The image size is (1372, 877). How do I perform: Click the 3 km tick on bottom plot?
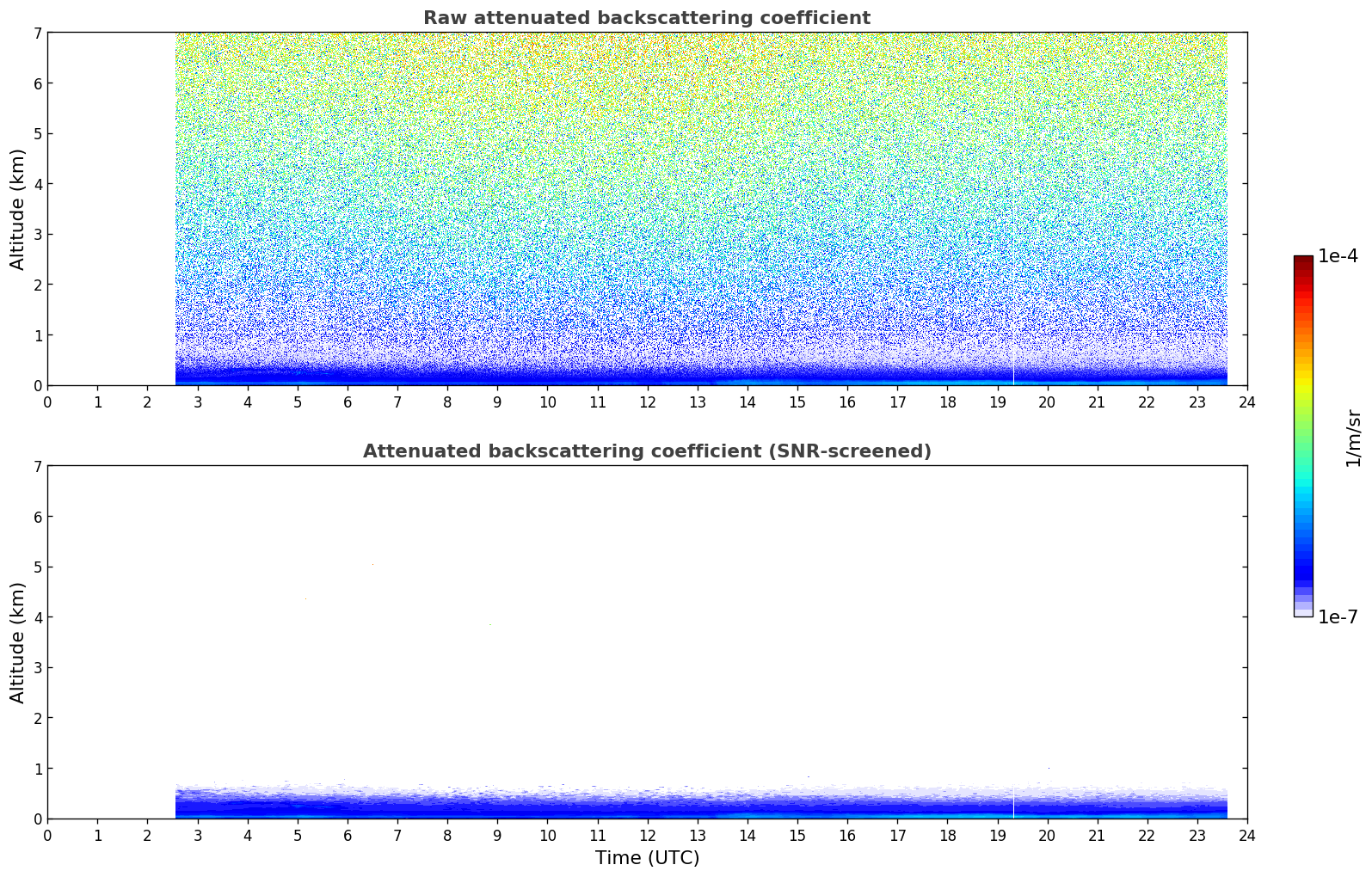(37, 667)
